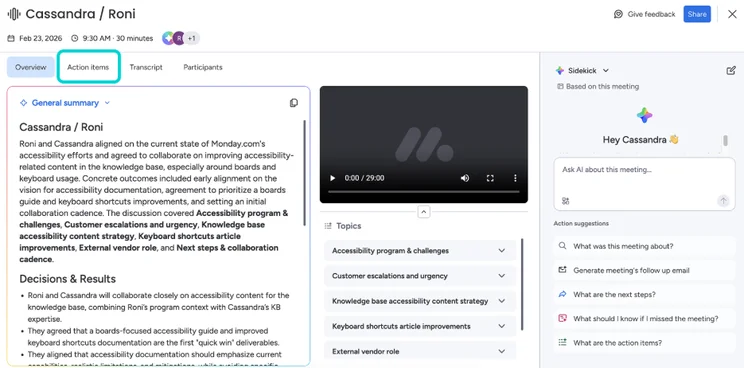Viewport: 744px width, 368px height.
Task: Click the summary panel vertical scrollbar
Action: 304,173
